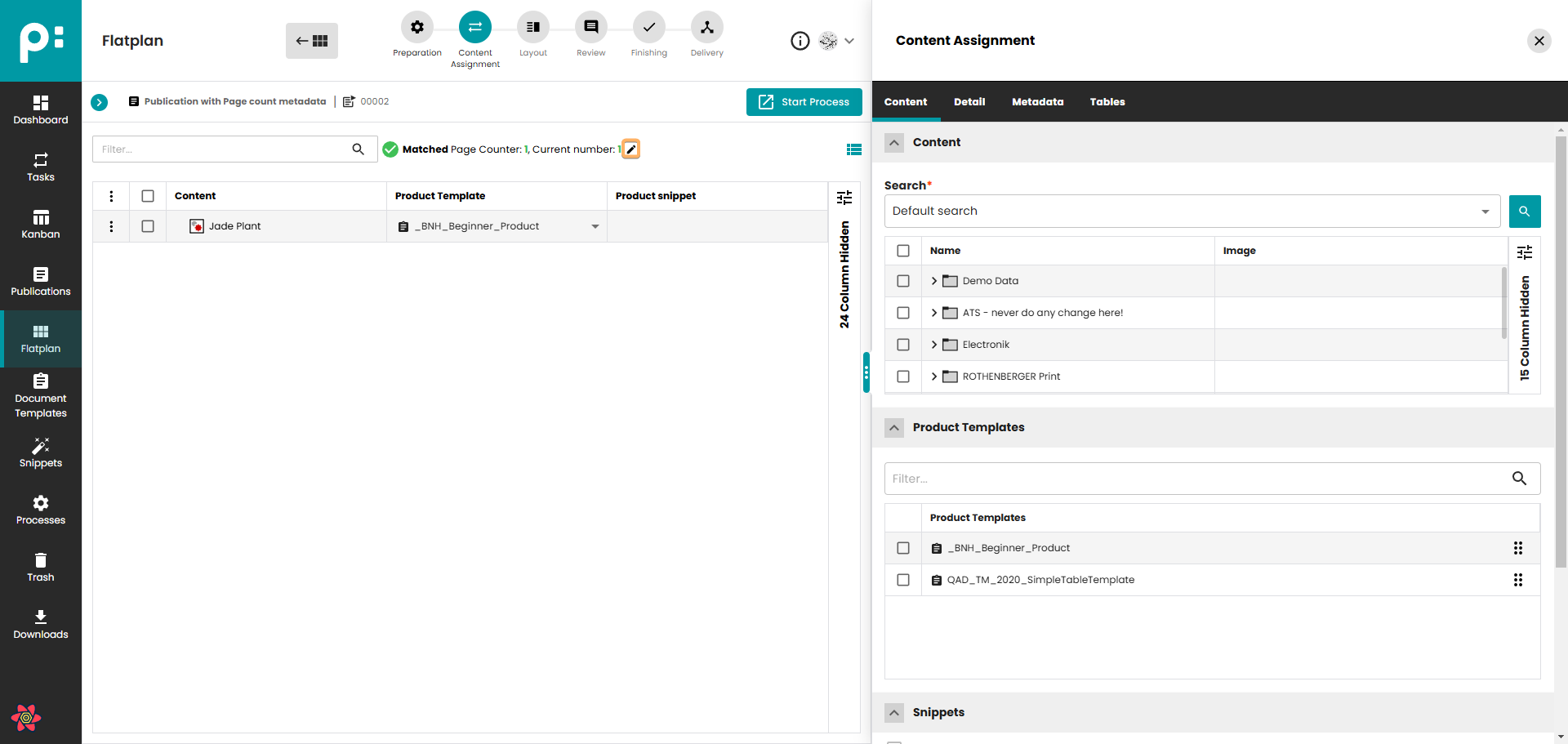
Task: Check the Jade Plant row checkbox
Action: coord(148,226)
